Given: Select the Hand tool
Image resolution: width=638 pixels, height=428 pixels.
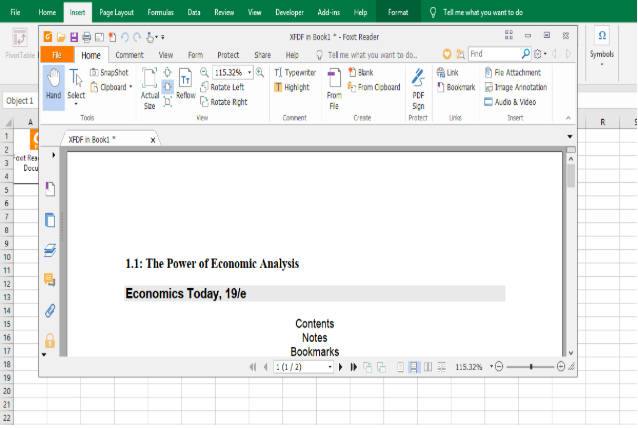Looking at the screenshot, I should coord(53,87).
